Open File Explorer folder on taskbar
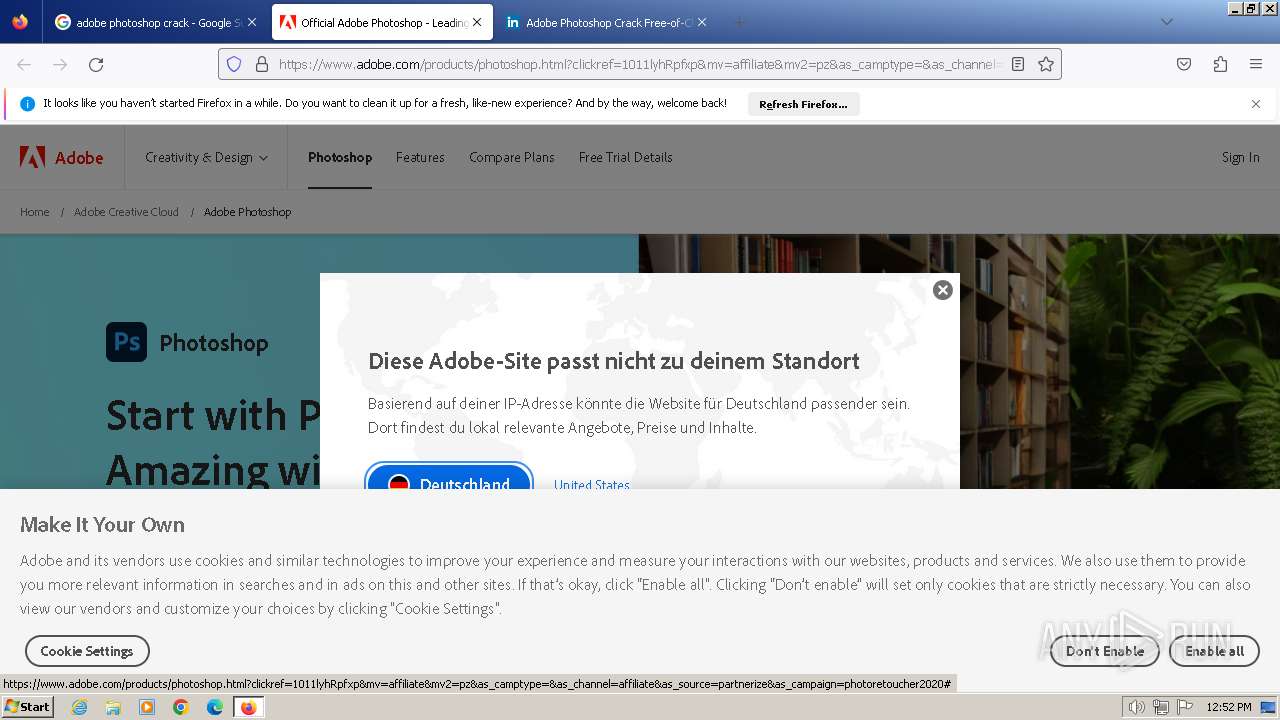Viewport: 1280px width, 720px height. [113, 707]
